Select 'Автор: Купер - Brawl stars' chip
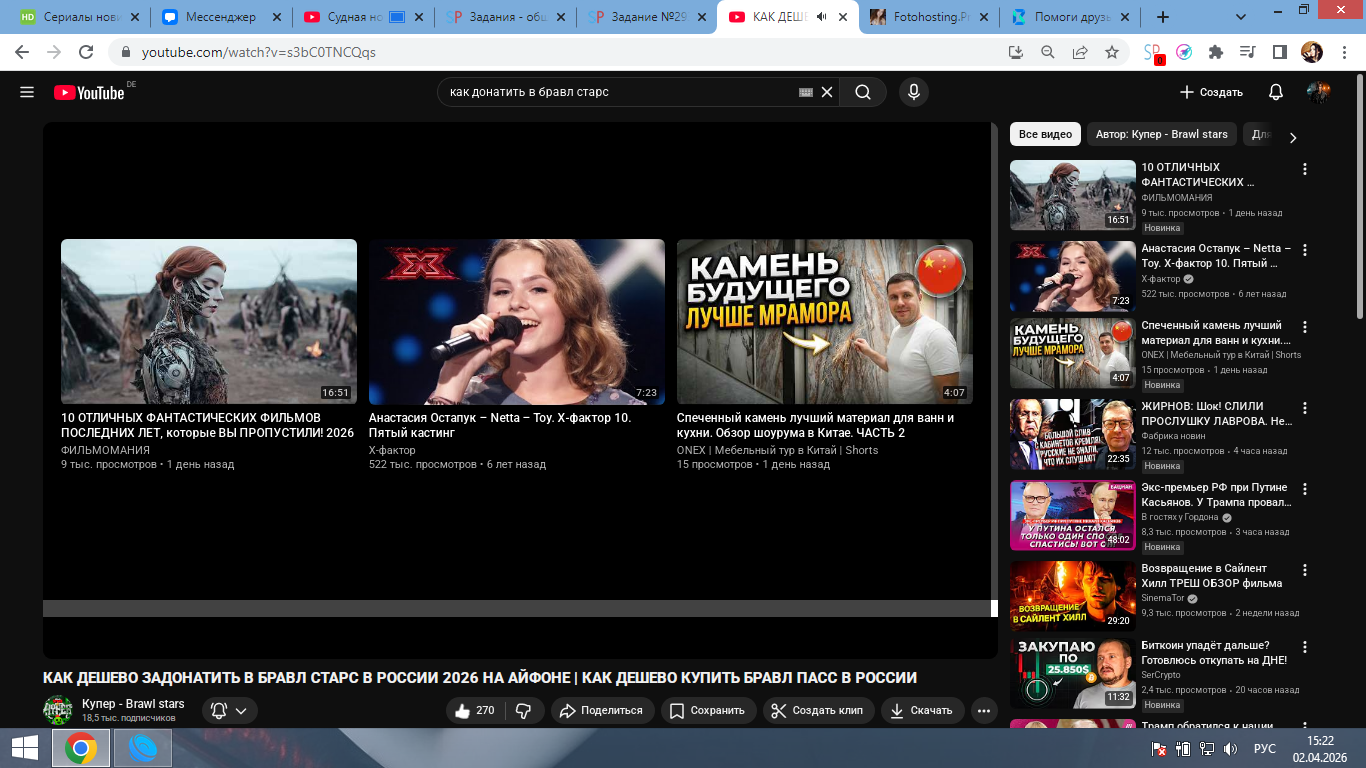Image resolution: width=1366 pixels, height=768 pixels. 1161,134
